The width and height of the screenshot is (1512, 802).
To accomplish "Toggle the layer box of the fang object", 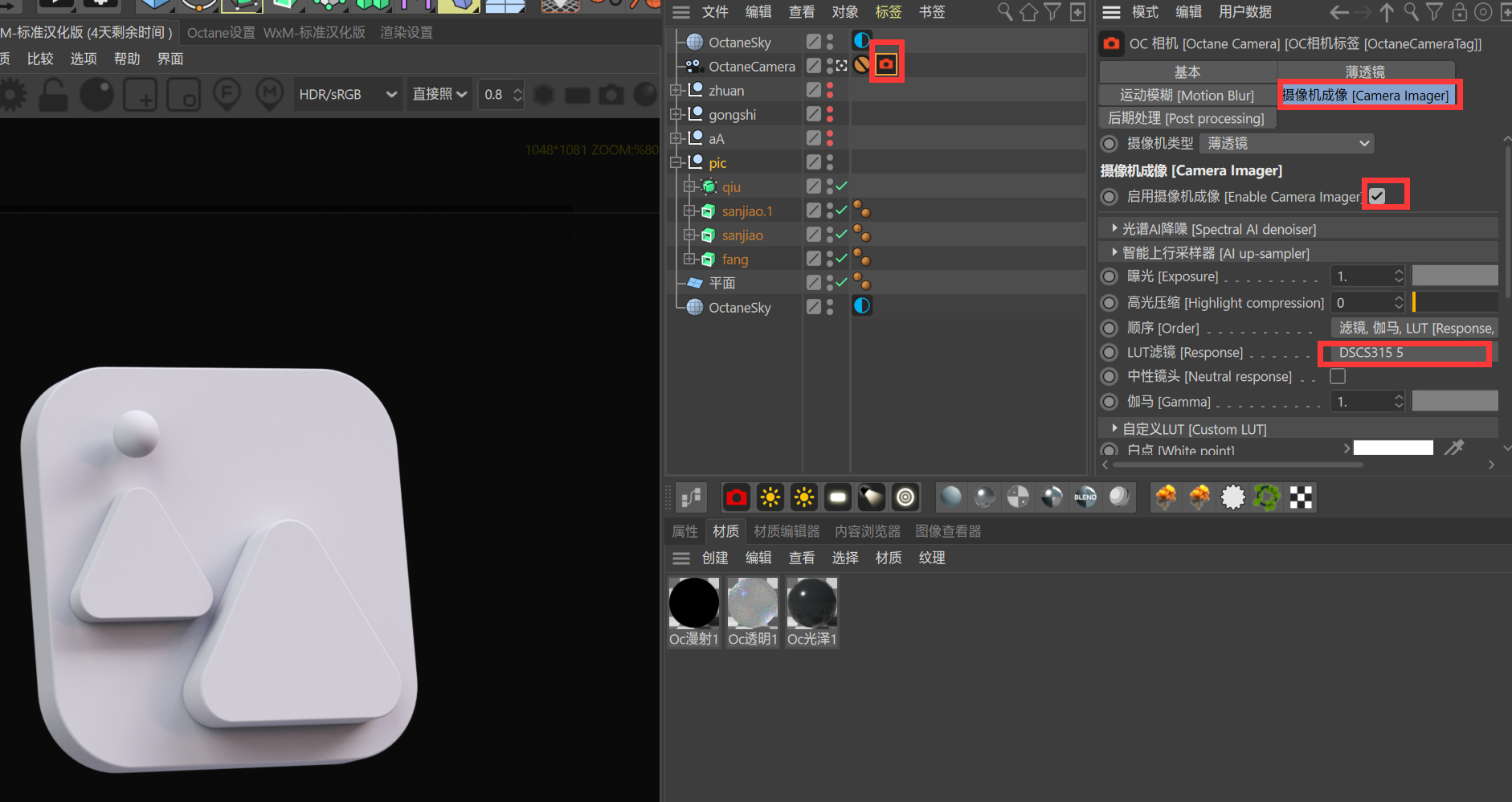I will coord(814,259).
